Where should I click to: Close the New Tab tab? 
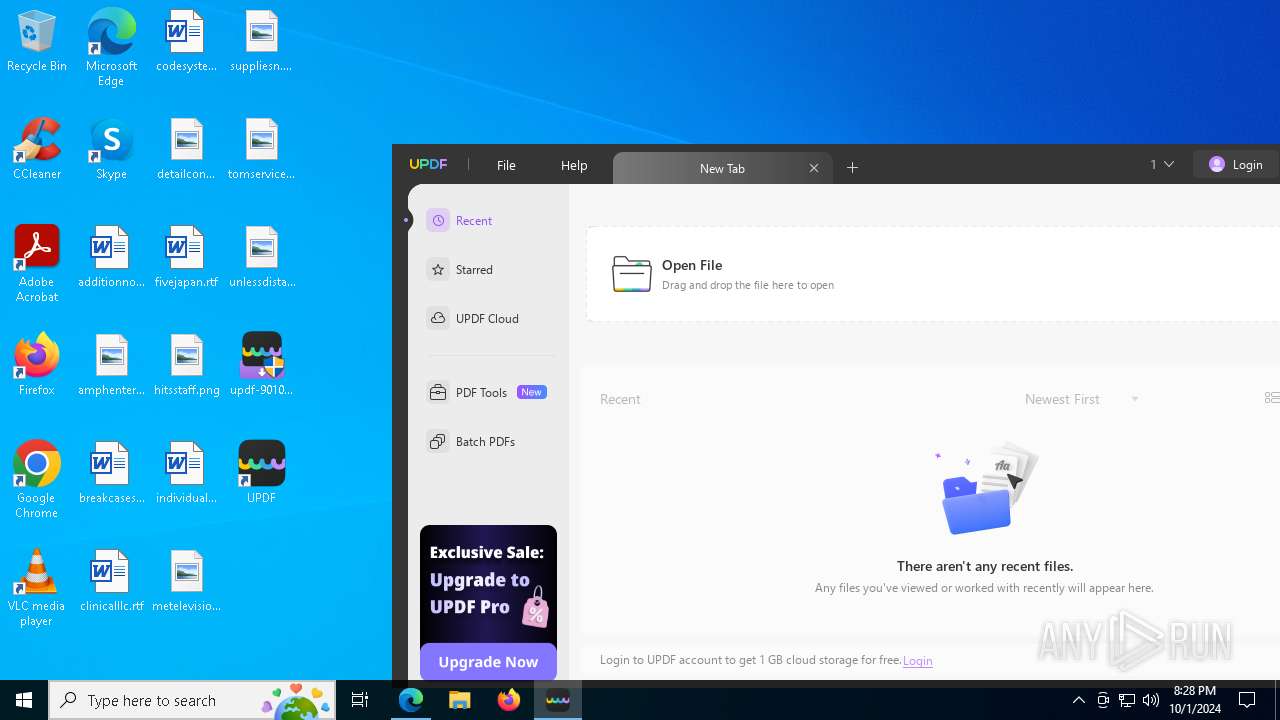814,168
